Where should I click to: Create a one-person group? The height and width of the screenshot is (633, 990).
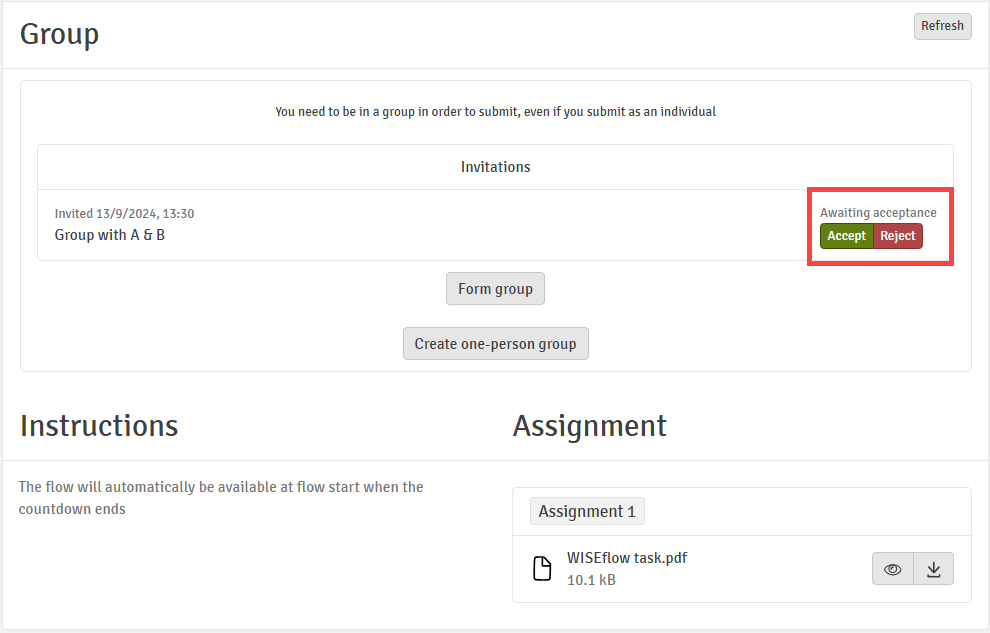496,343
